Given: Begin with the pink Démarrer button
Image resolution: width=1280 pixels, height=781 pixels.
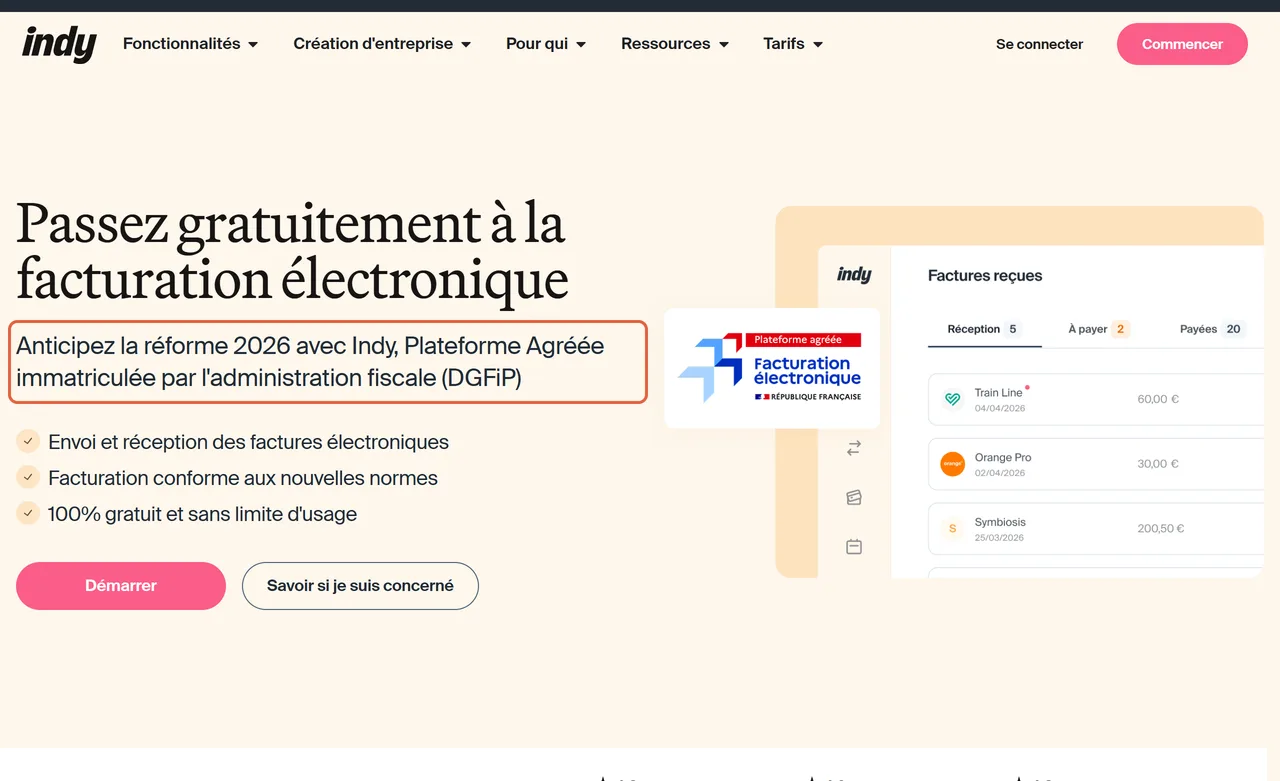Looking at the screenshot, I should coord(121,586).
